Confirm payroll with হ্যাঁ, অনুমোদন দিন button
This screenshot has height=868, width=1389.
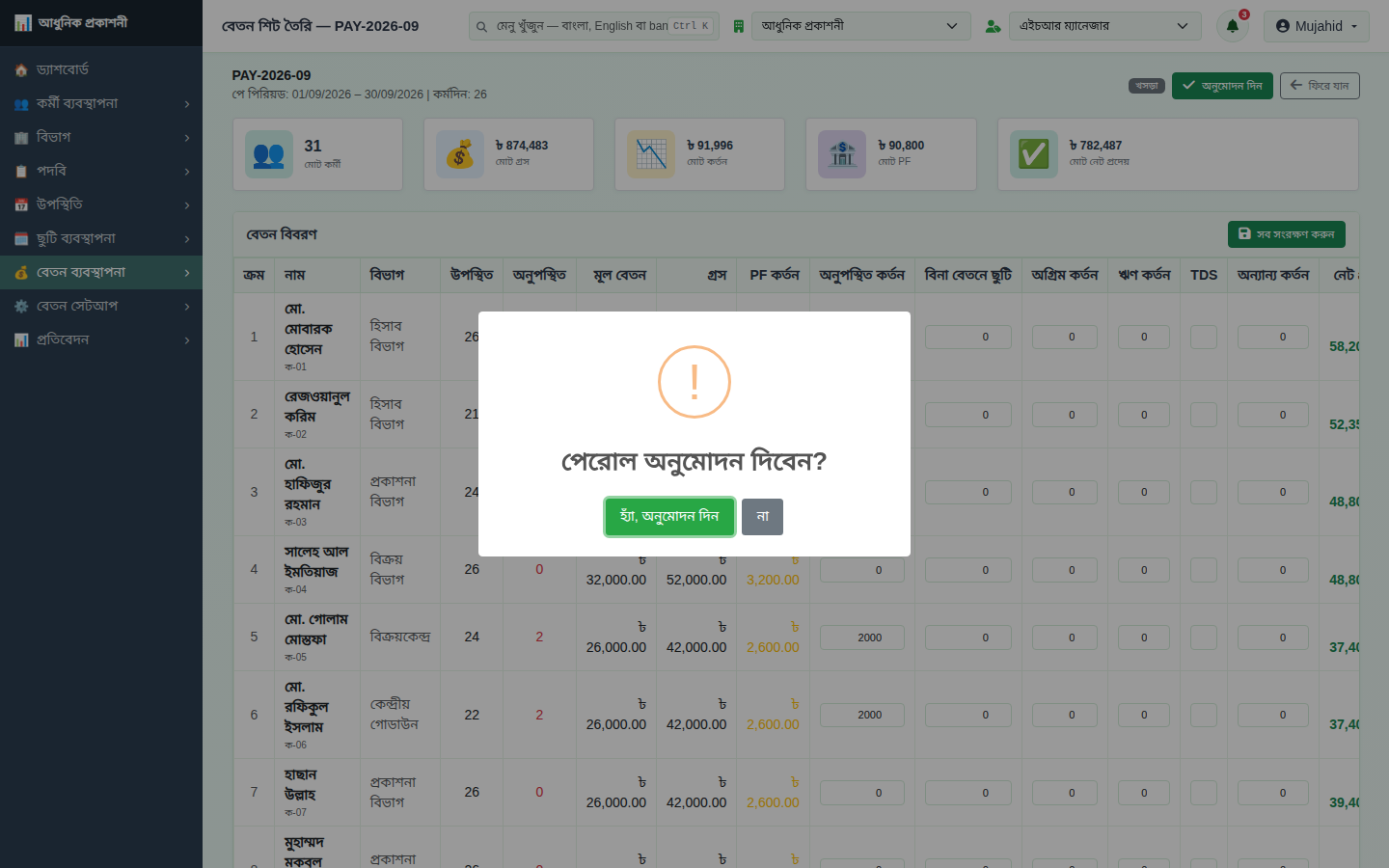(669, 517)
